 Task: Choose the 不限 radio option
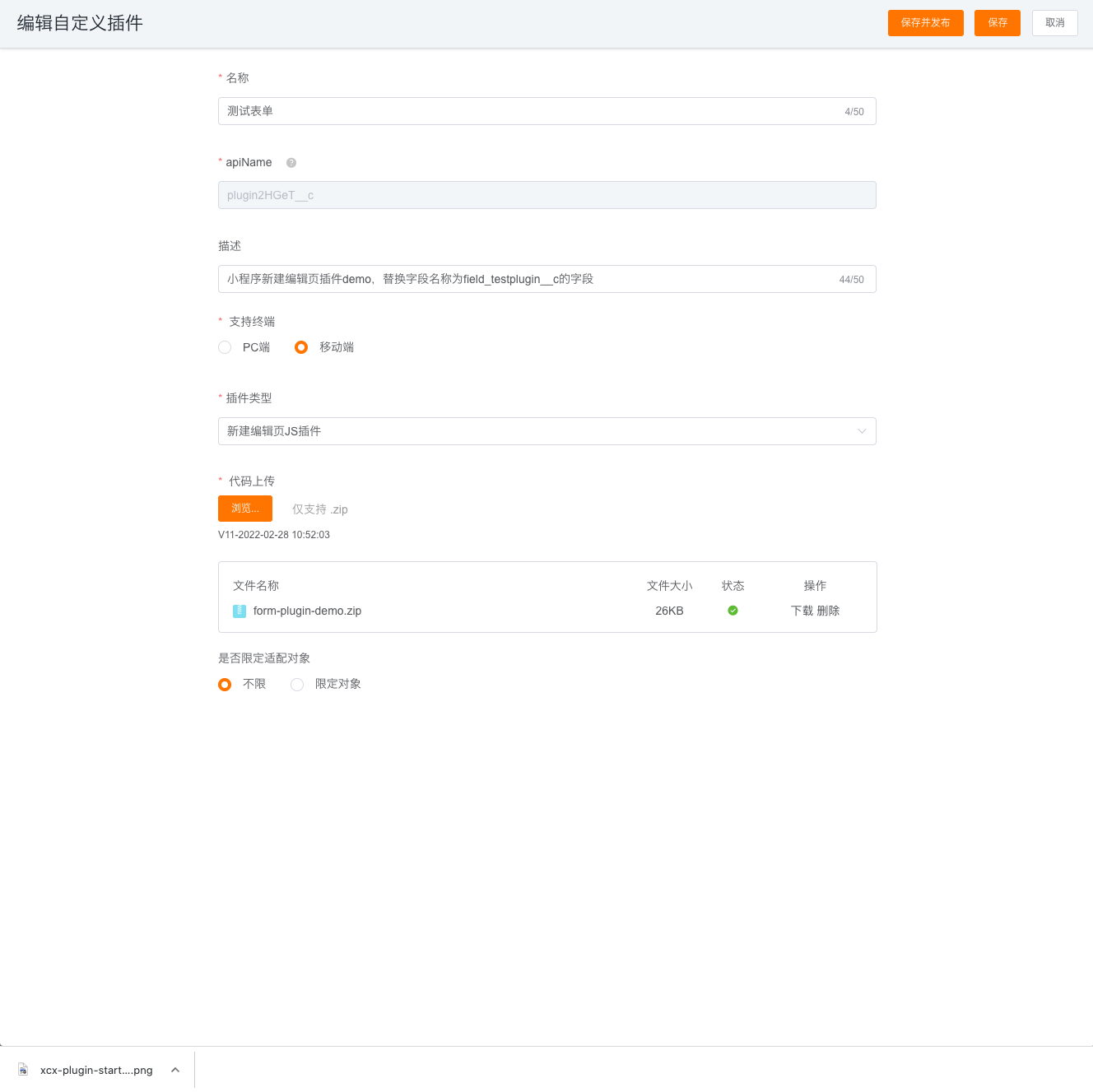tap(225, 685)
